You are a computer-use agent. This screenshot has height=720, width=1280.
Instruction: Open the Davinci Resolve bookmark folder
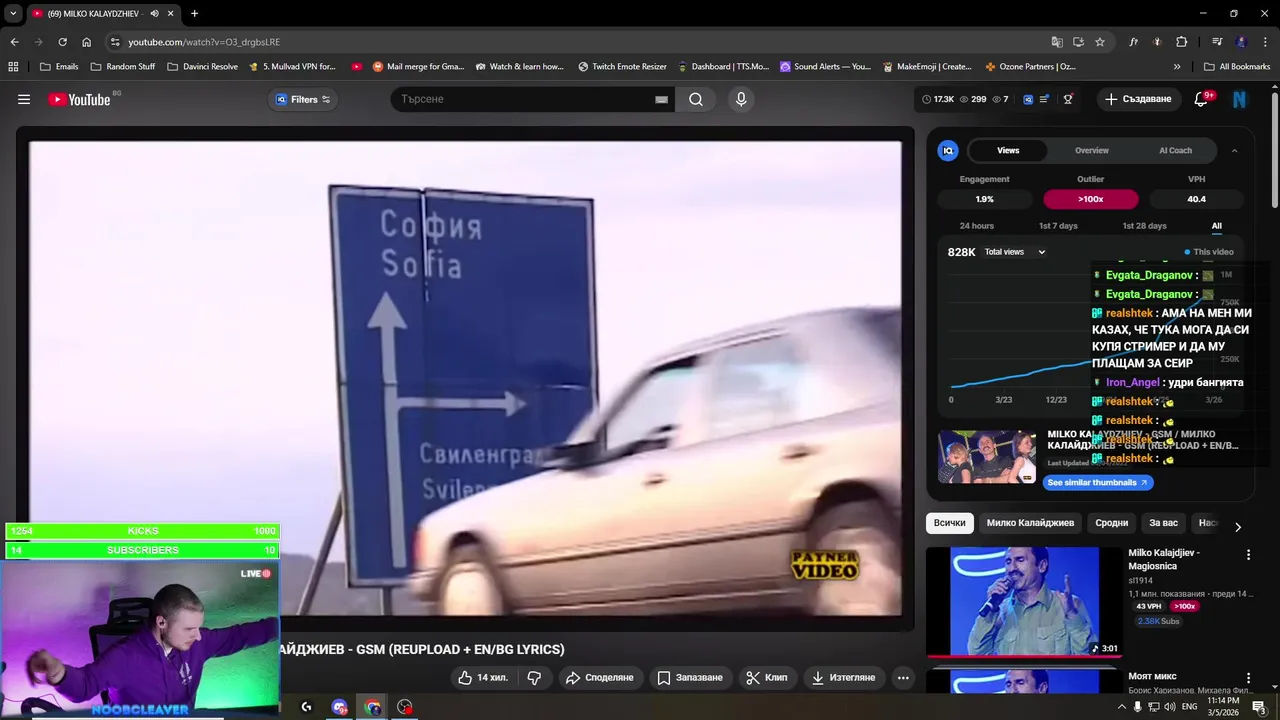click(202, 67)
